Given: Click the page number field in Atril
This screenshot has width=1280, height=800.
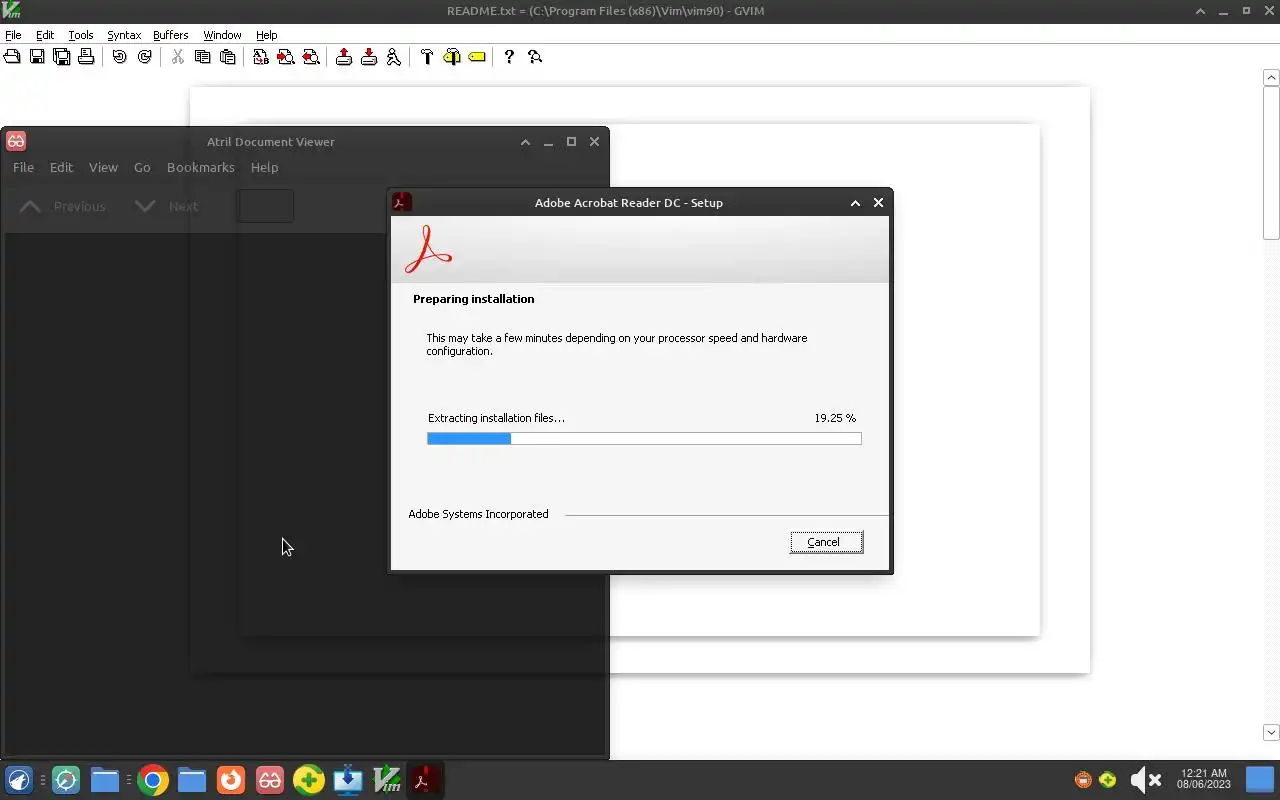Looking at the screenshot, I should coord(265,206).
